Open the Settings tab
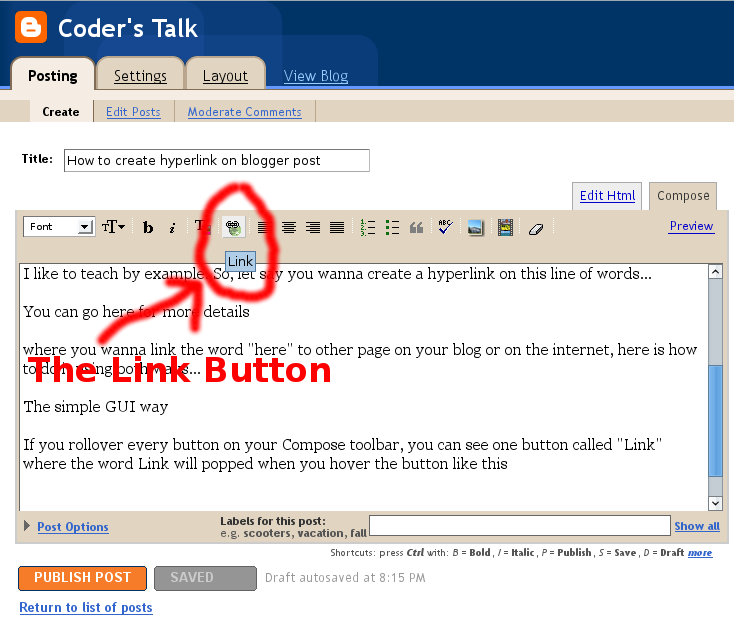Viewport: 734px width, 623px height. [140, 75]
